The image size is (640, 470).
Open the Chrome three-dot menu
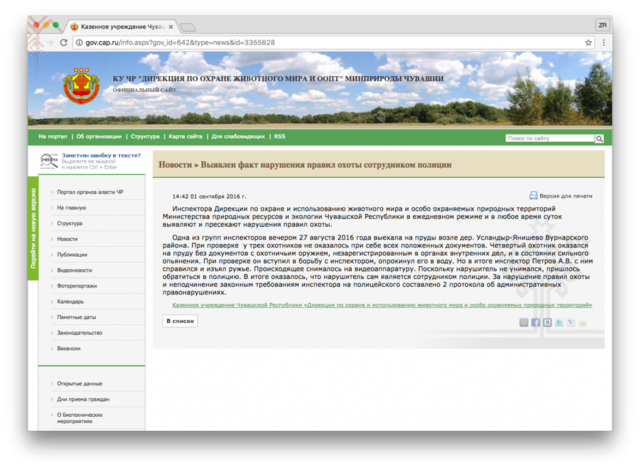tap(602, 42)
